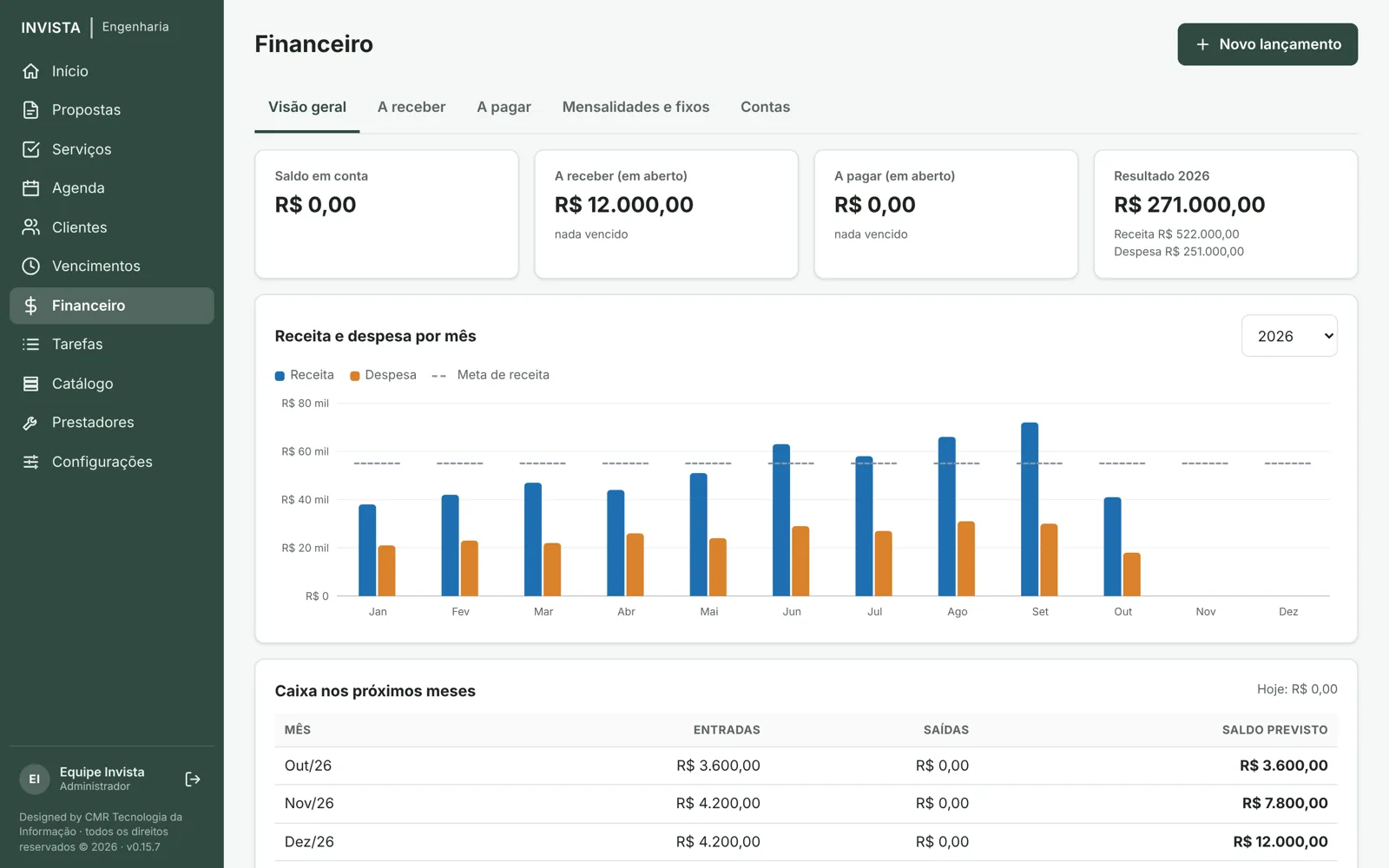The image size is (1389, 868).
Task: Select the Mensalidades e fixos tab
Action: tap(635, 107)
